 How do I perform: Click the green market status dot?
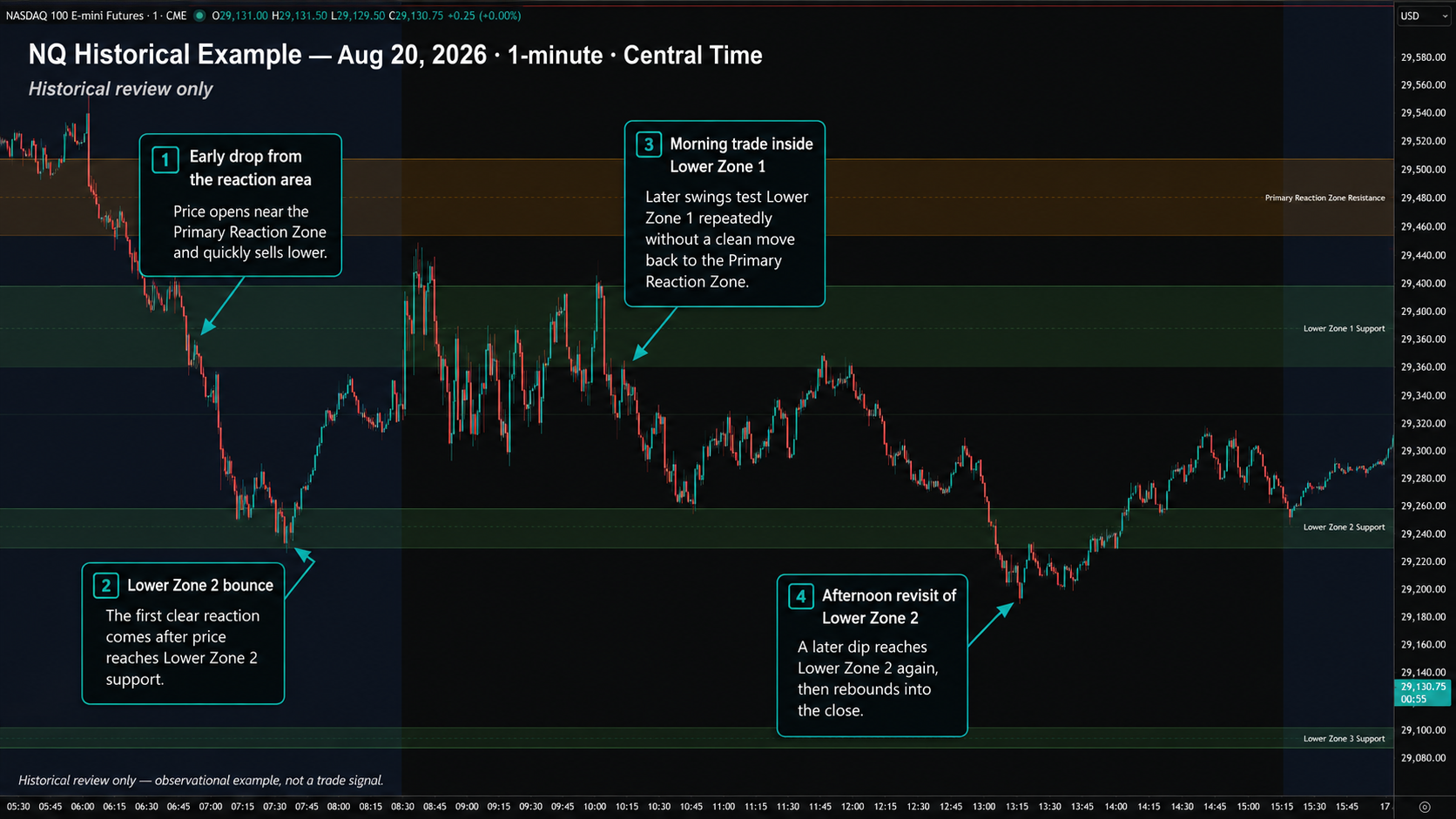click(x=199, y=16)
